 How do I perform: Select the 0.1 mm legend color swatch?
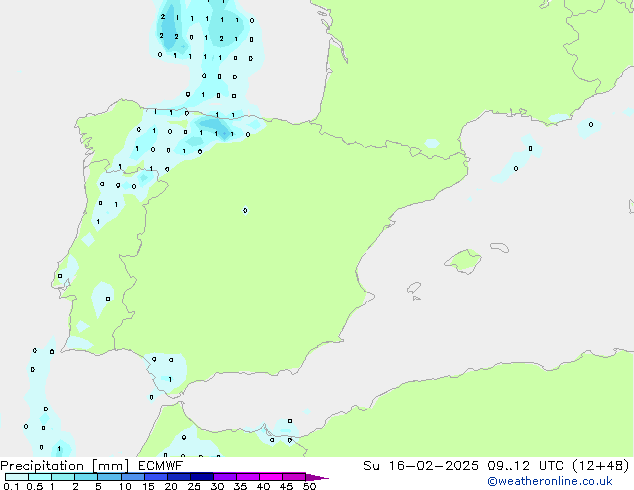tap(17, 477)
